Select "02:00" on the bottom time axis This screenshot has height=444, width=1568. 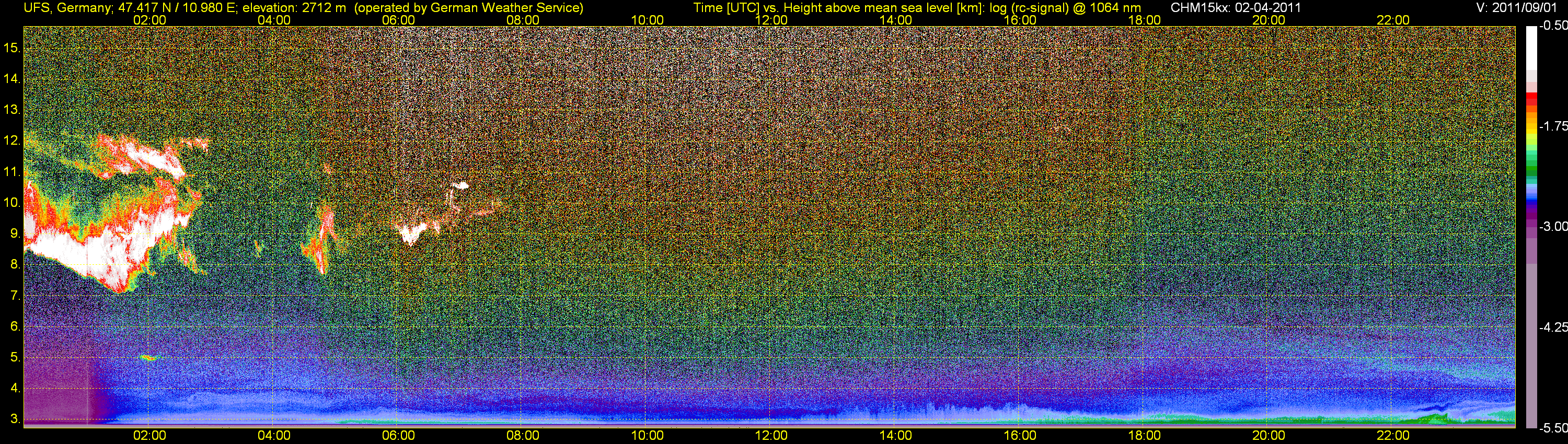pyautogui.click(x=149, y=436)
